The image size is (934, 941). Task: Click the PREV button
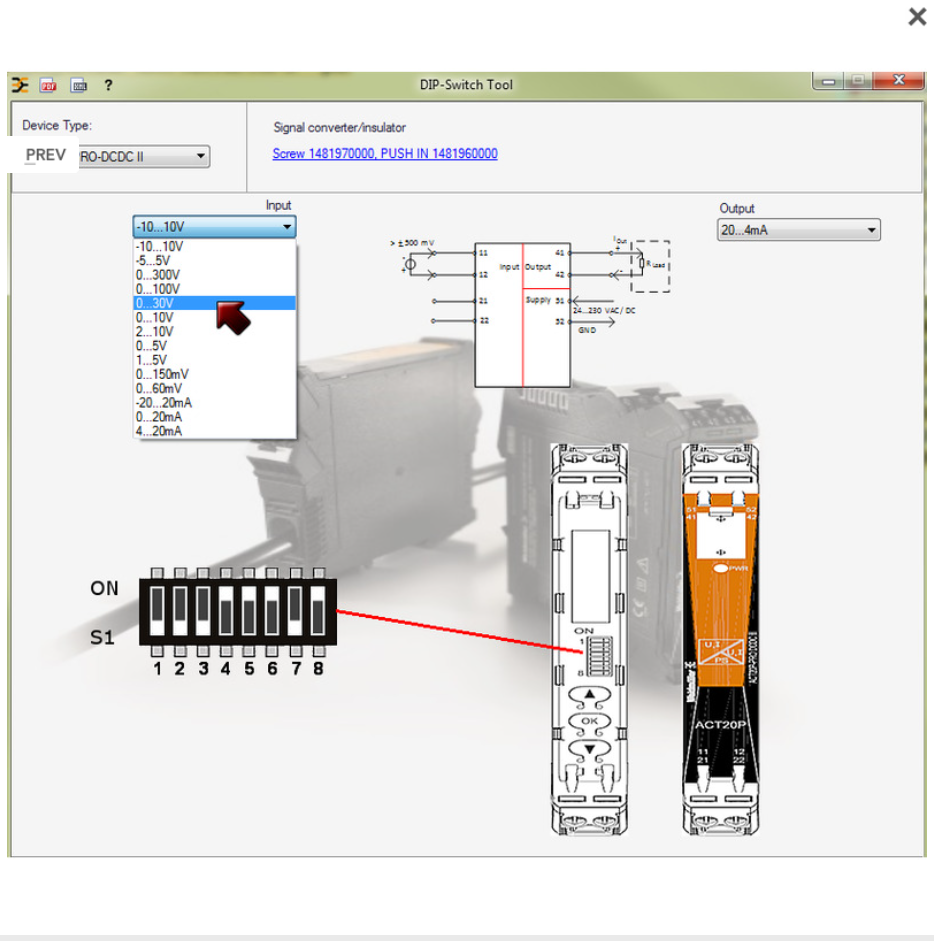(45, 155)
